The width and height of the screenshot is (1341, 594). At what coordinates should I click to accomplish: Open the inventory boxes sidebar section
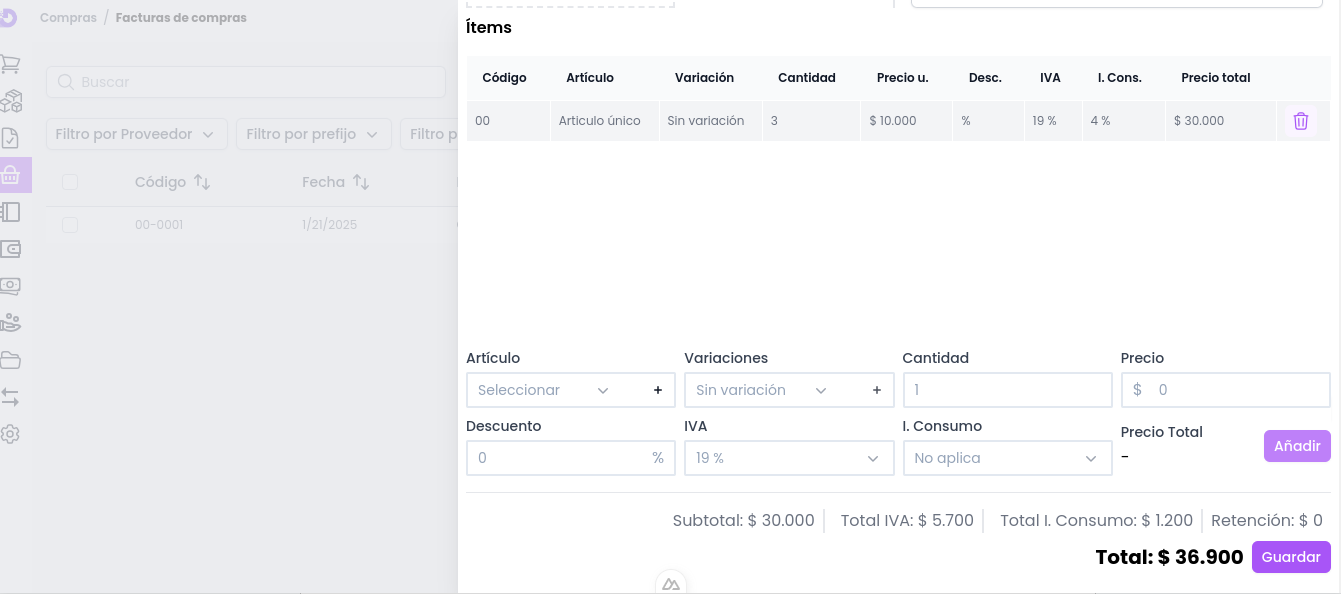click(11, 102)
